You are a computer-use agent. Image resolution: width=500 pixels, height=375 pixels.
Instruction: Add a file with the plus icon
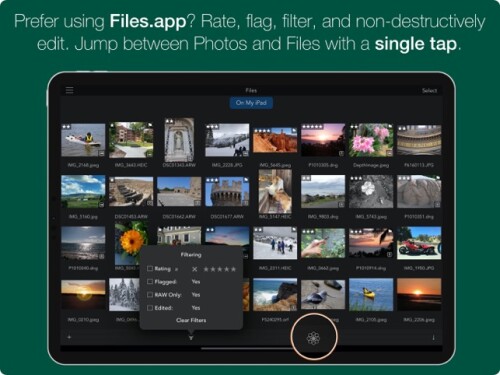click(x=69, y=337)
